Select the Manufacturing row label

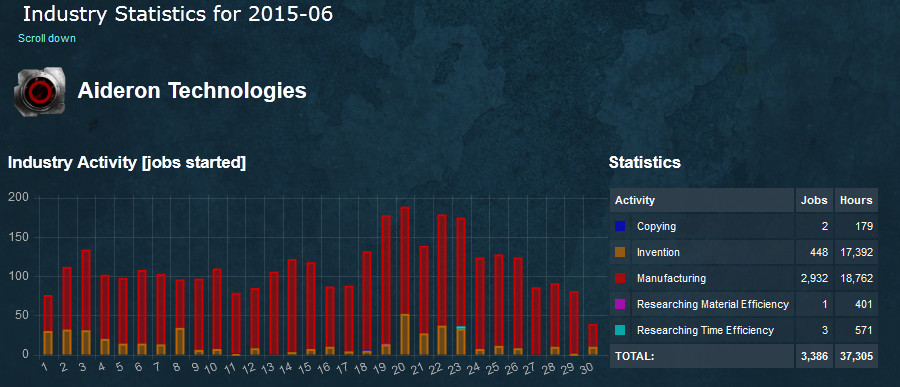(x=671, y=278)
